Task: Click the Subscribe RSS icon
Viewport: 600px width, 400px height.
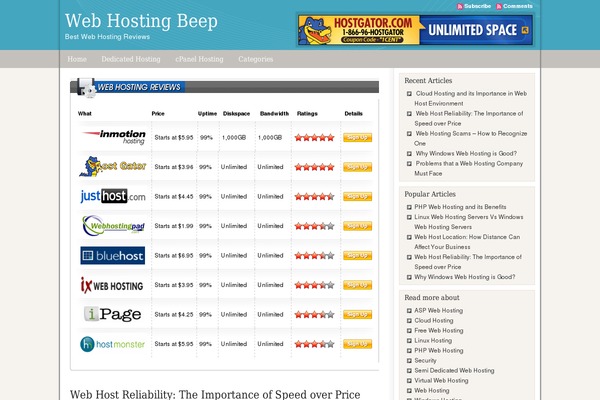Action: pos(460,7)
